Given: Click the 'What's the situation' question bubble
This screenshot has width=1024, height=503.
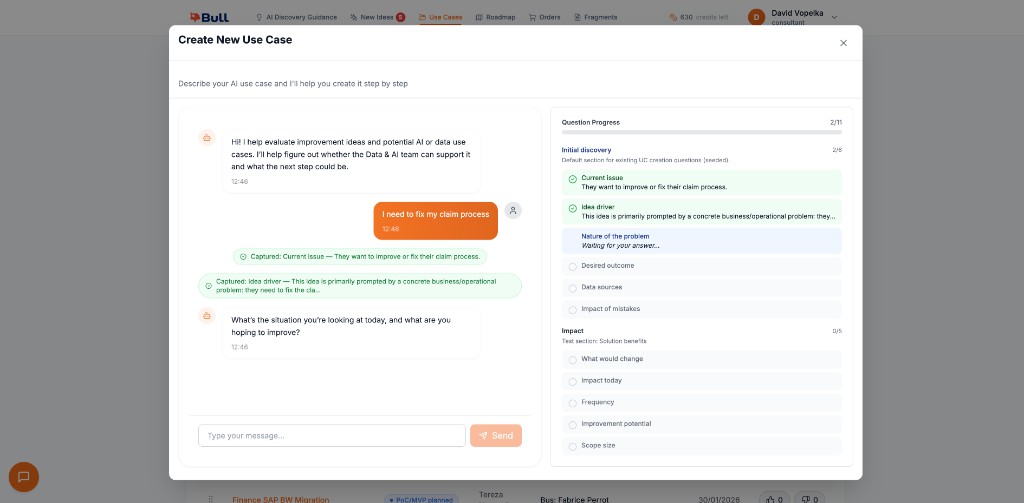Looking at the screenshot, I should [x=351, y=333].
